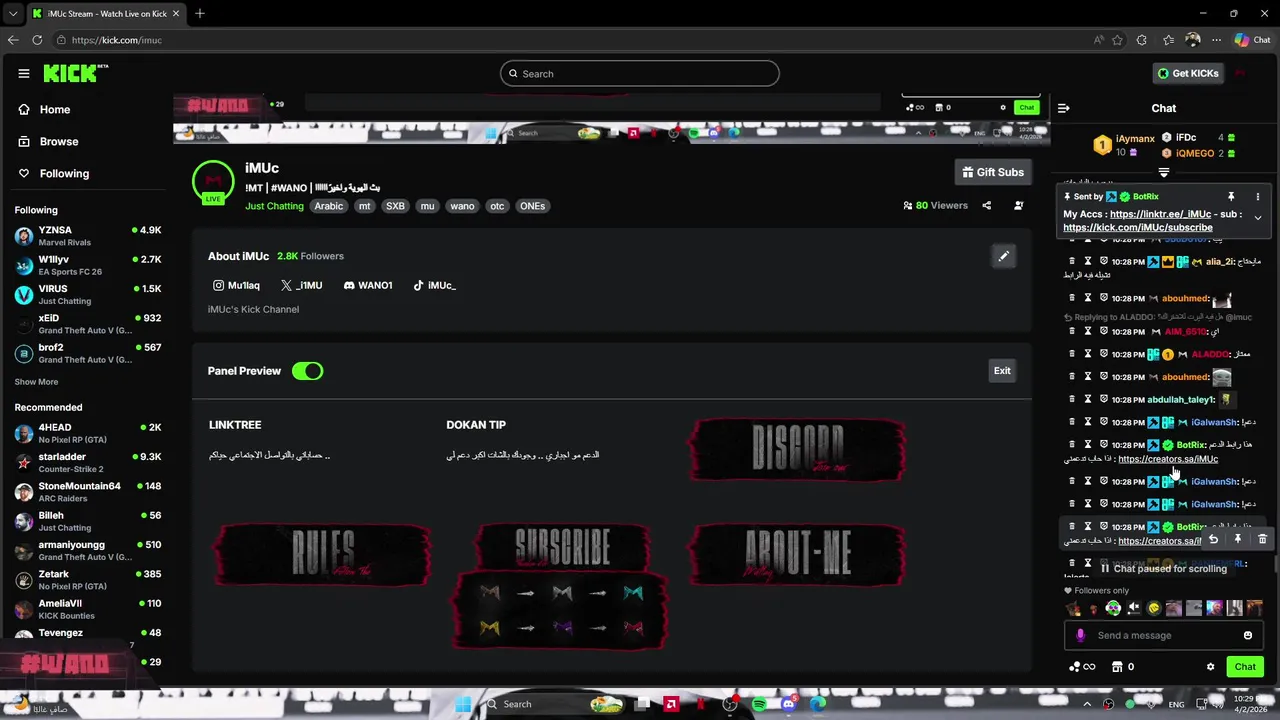Click the SUBSCRIBE panel image

tap(560, 586)
